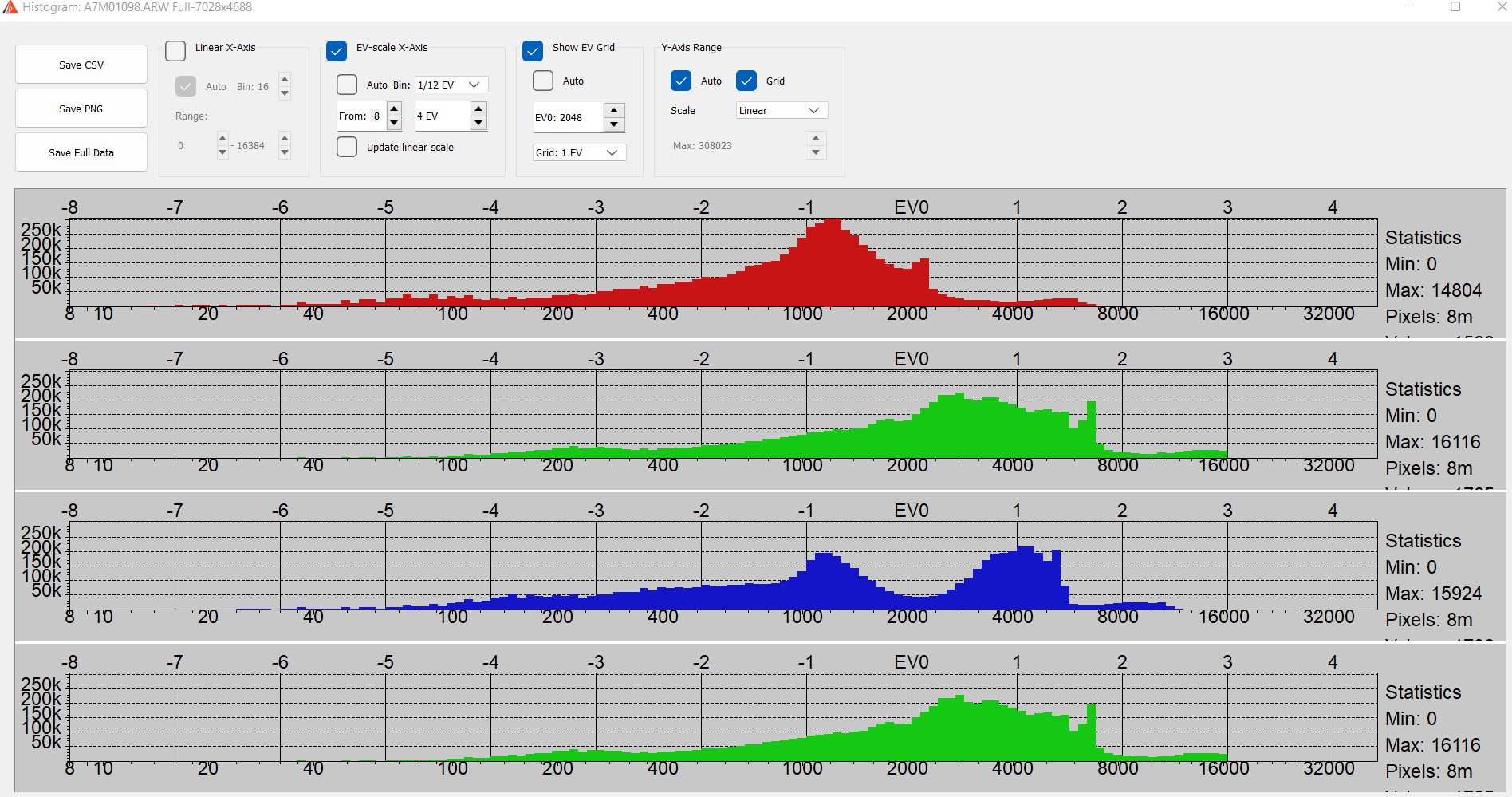Decrease the EV0 2048 value with down arrow
Viewport: 1512px width, 797px height.
point(614,124)
